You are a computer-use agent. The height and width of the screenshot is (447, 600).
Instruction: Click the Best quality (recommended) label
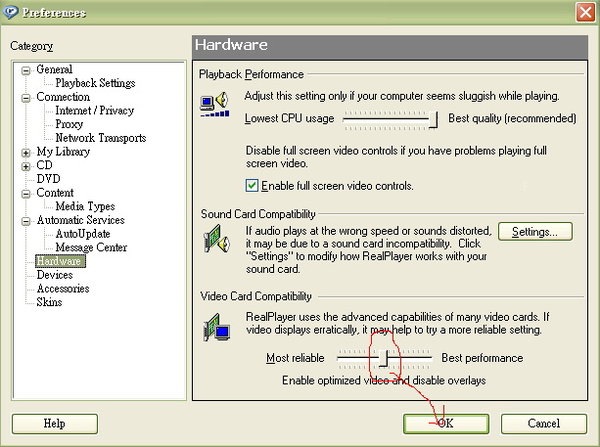point(512,119)
